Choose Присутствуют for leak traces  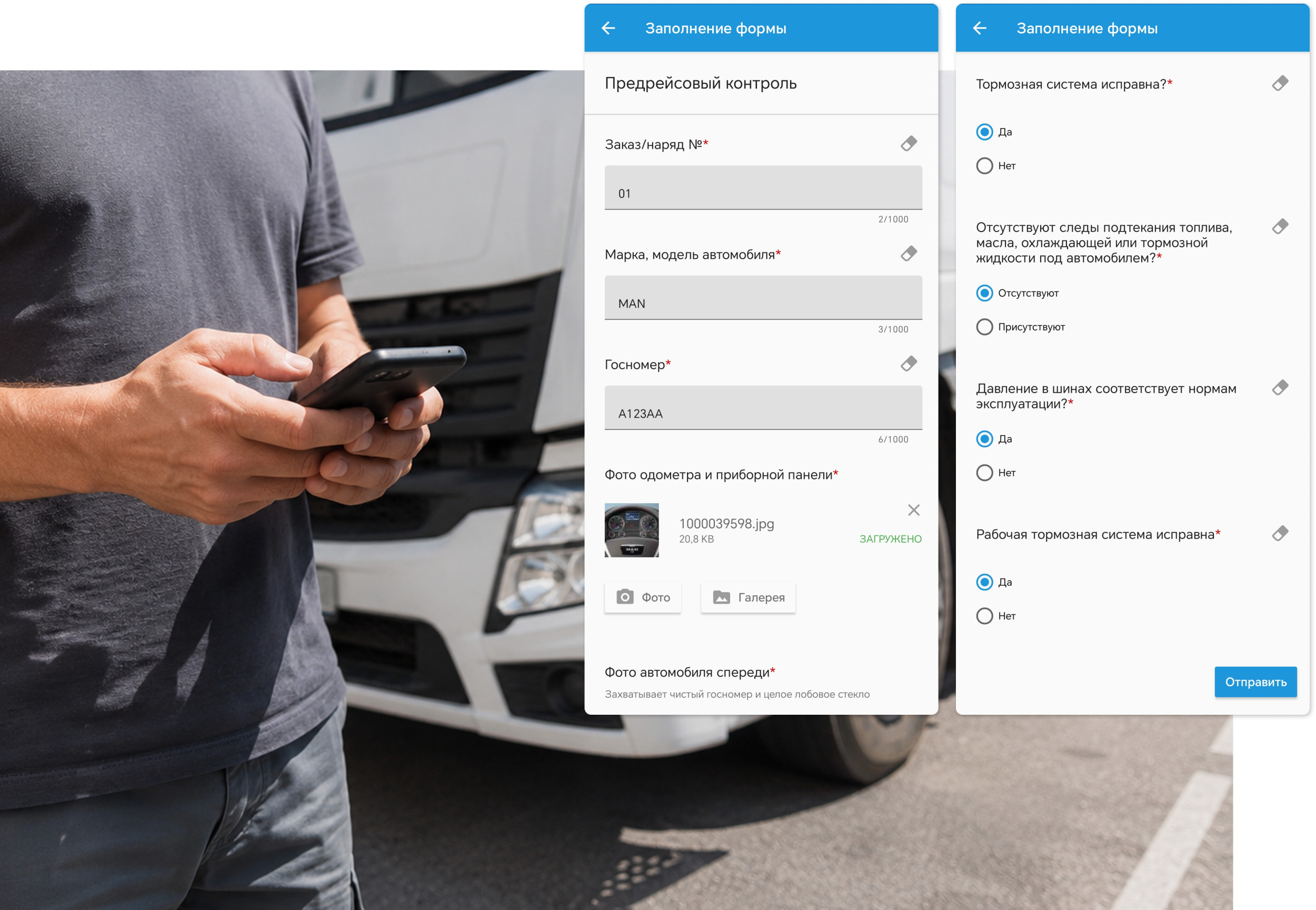[985, 327]
